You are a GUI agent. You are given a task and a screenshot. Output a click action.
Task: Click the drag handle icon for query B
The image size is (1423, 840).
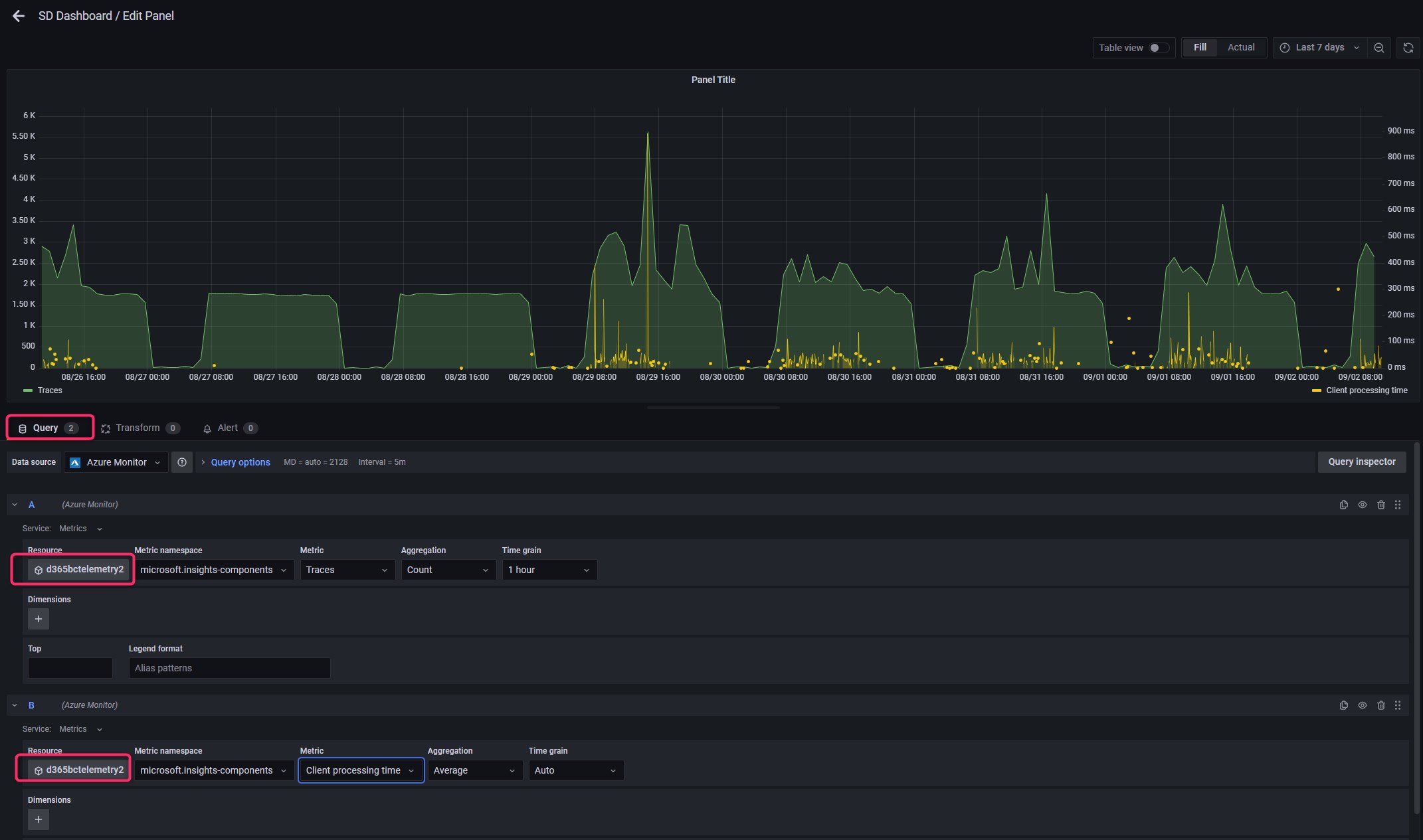coord(1398,705)
